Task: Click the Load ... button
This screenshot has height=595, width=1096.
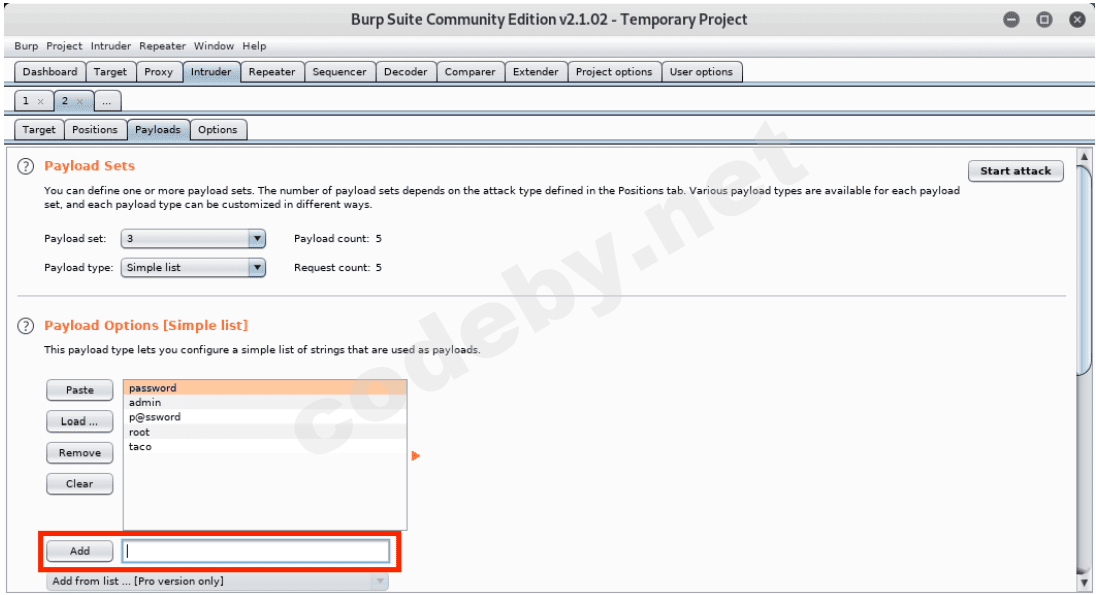Action: [80, 422]
